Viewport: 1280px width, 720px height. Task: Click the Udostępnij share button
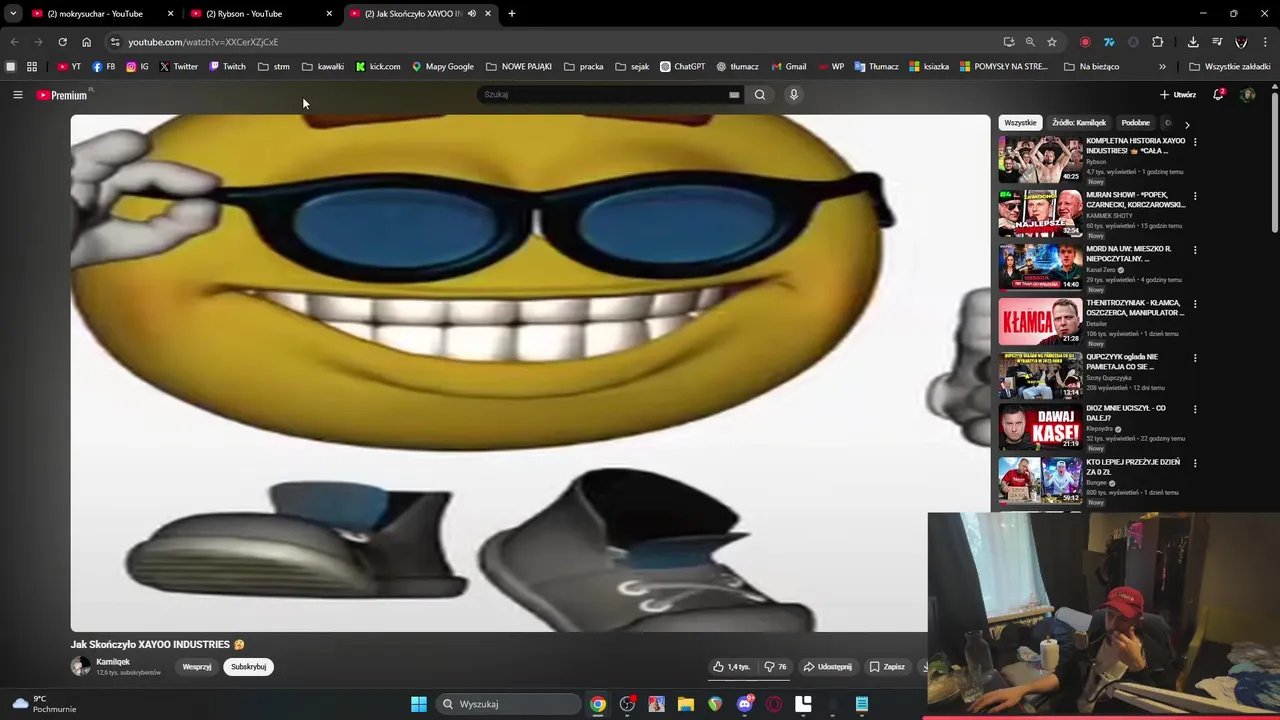click(x=828, y=667)
